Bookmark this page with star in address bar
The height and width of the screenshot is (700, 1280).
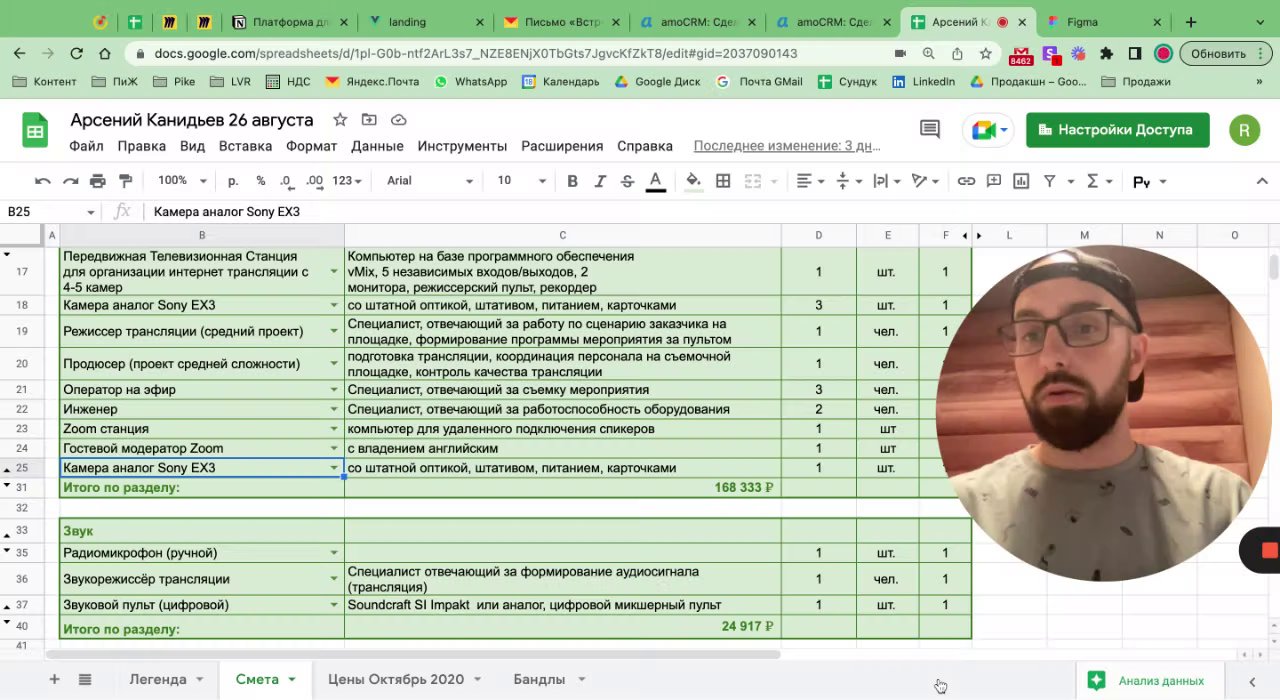tap(985, 53)
